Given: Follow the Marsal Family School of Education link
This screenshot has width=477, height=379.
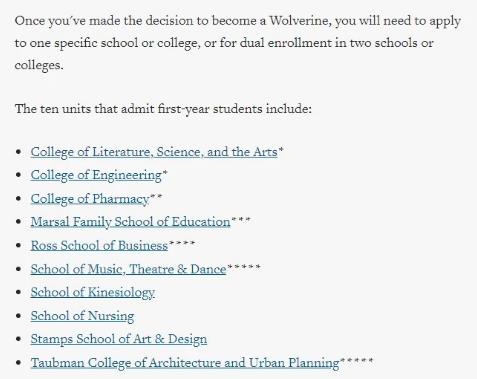Looking at the screenshot, I should (x=130, y=222).
